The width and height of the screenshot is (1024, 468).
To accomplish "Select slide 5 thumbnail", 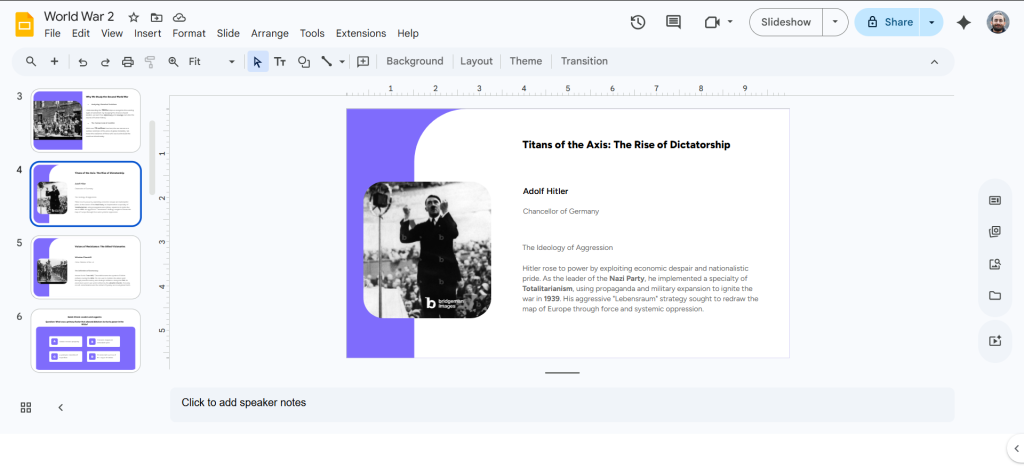I will tap(86, 268).
